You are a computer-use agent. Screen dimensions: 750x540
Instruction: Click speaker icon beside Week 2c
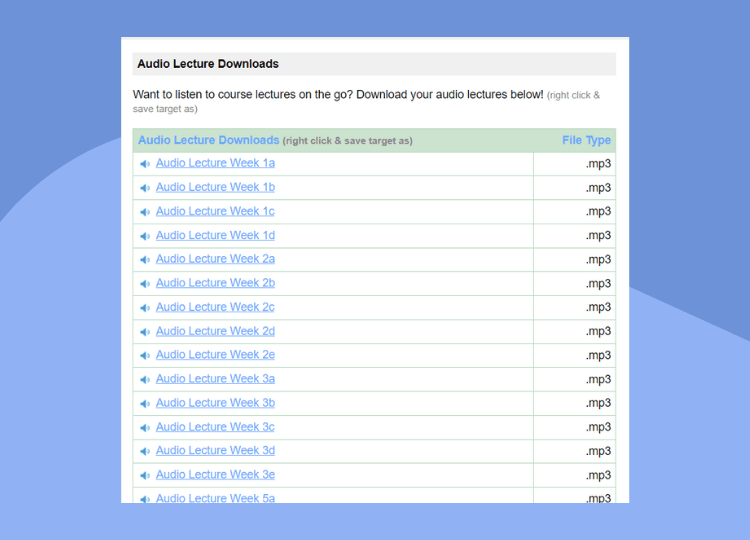point(145,308)
